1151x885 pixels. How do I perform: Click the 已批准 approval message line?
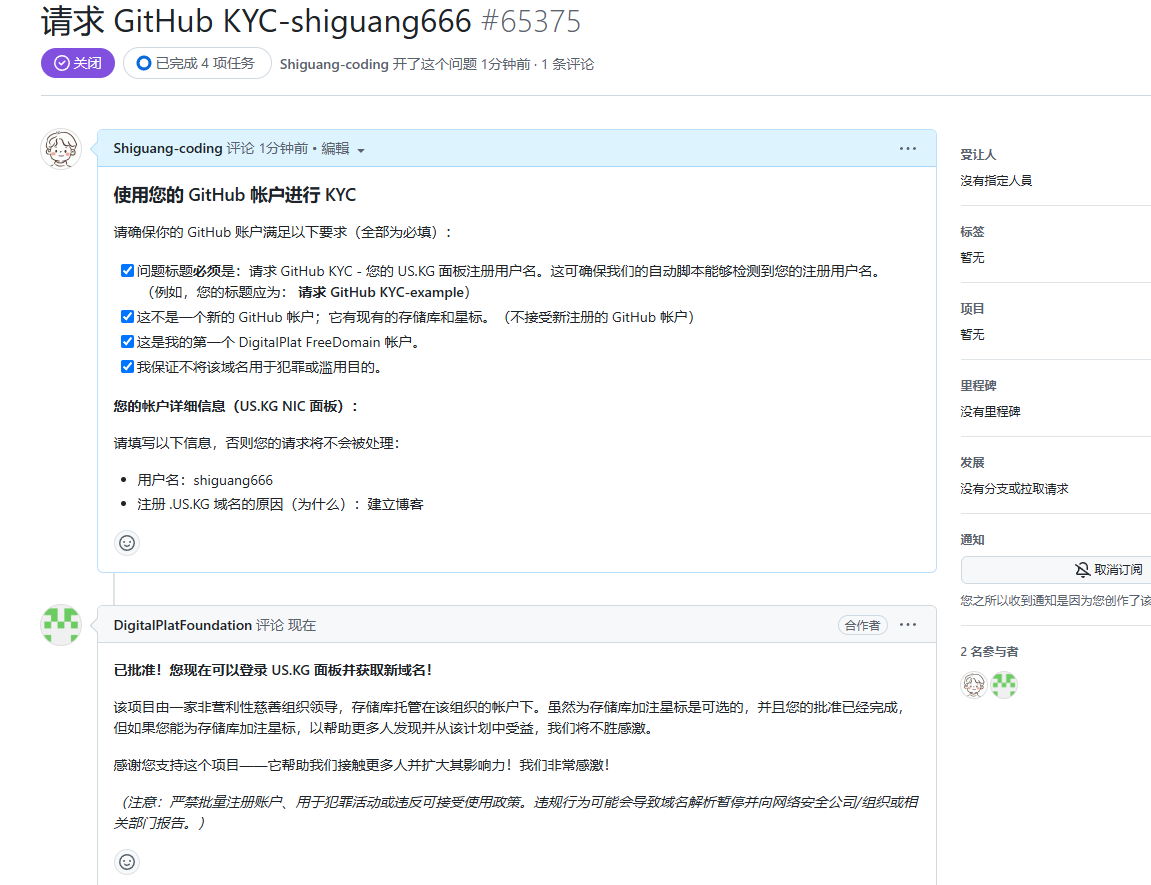[x=273, y=670]
